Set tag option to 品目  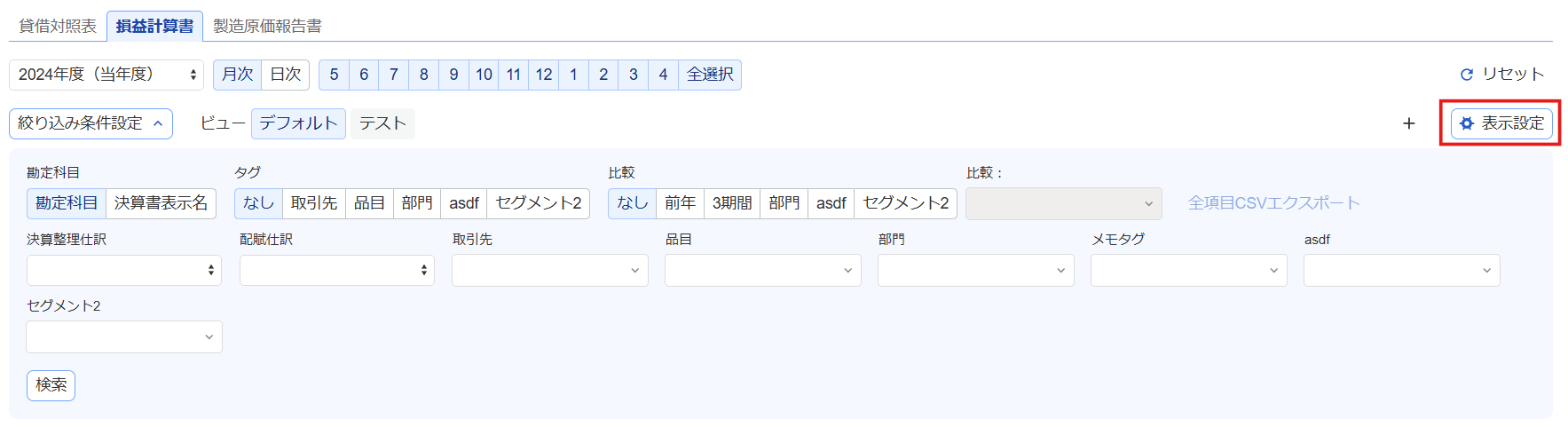pyautogui.click(x=369, y=203)
